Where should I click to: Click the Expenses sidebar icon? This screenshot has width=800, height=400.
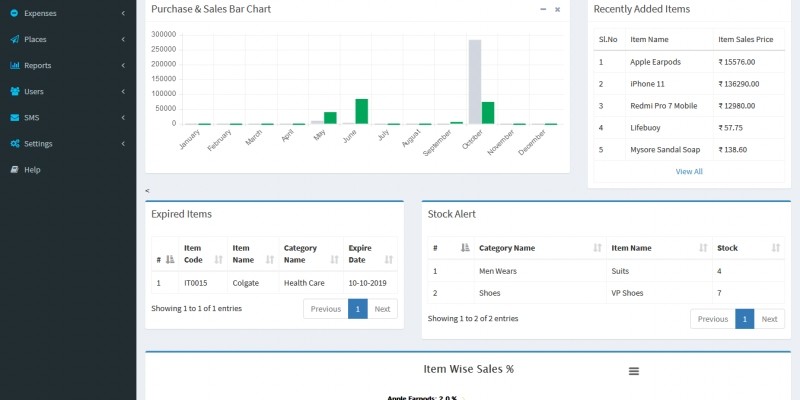(x=14, y=13)
